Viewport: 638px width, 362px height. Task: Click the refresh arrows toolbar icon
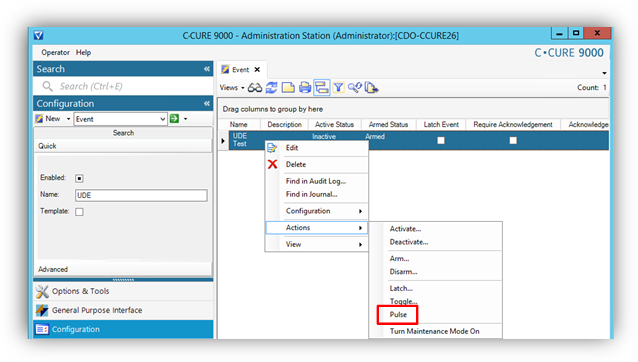point(271,87)
